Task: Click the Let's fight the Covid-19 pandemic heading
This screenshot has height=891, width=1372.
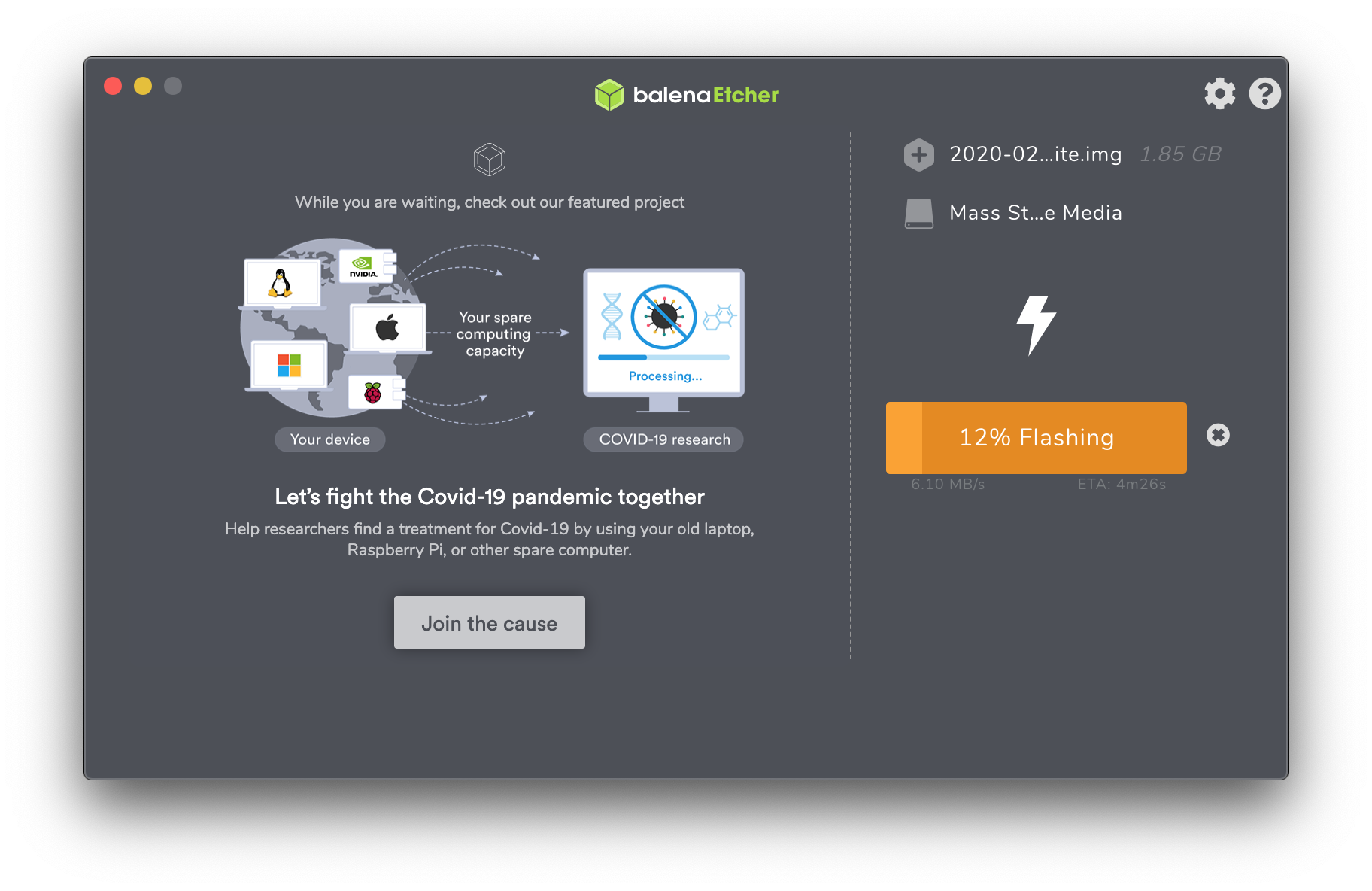Action: point(489,497)
